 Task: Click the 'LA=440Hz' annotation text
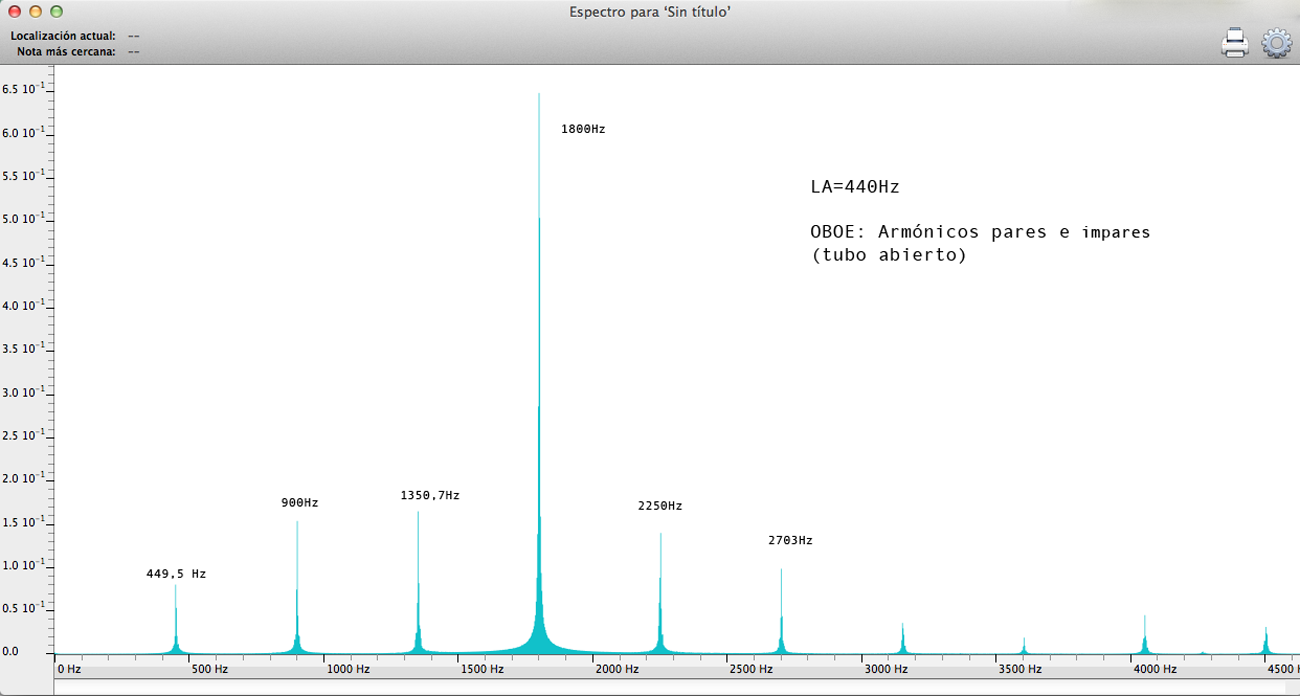[x=856, y=187]
